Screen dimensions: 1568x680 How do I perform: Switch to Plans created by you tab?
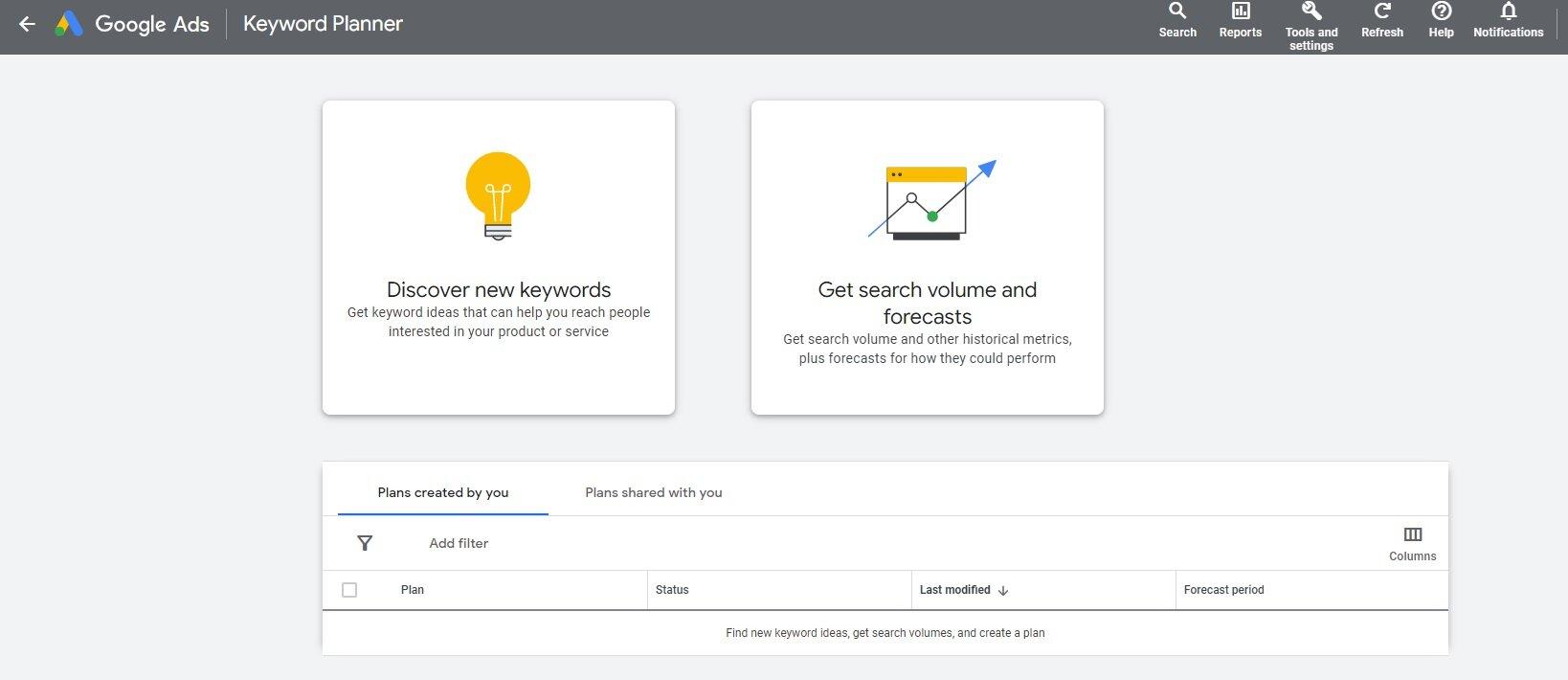point(443,492)
